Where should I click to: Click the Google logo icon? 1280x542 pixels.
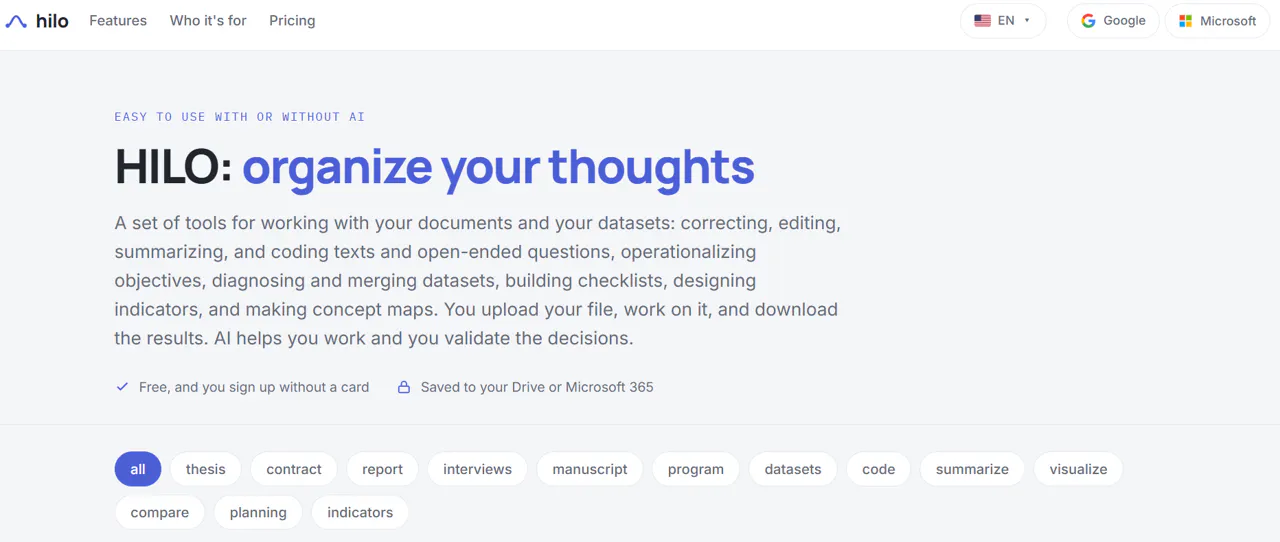coord(1088,21)
